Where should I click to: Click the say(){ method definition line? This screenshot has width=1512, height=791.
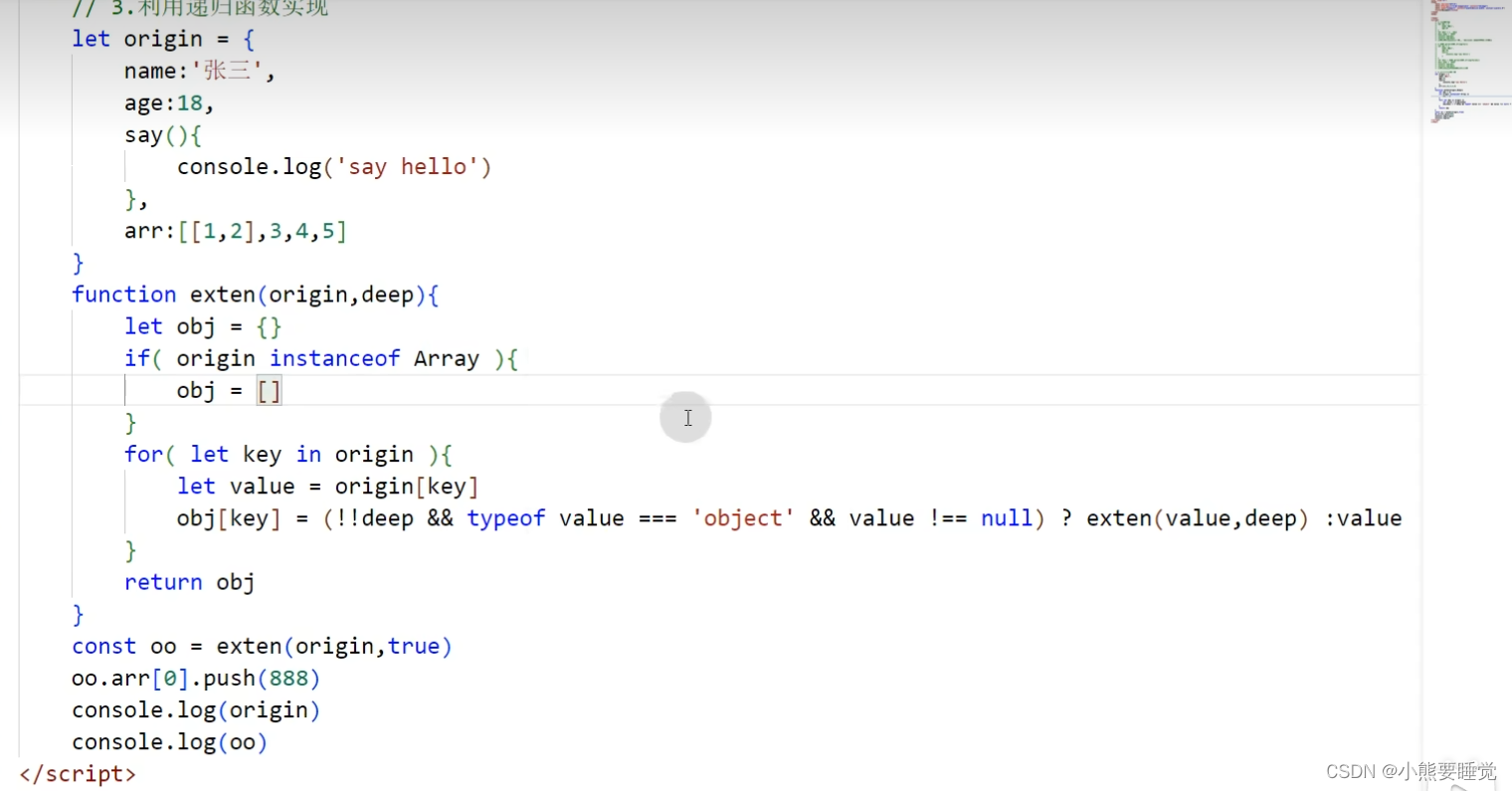163,134
